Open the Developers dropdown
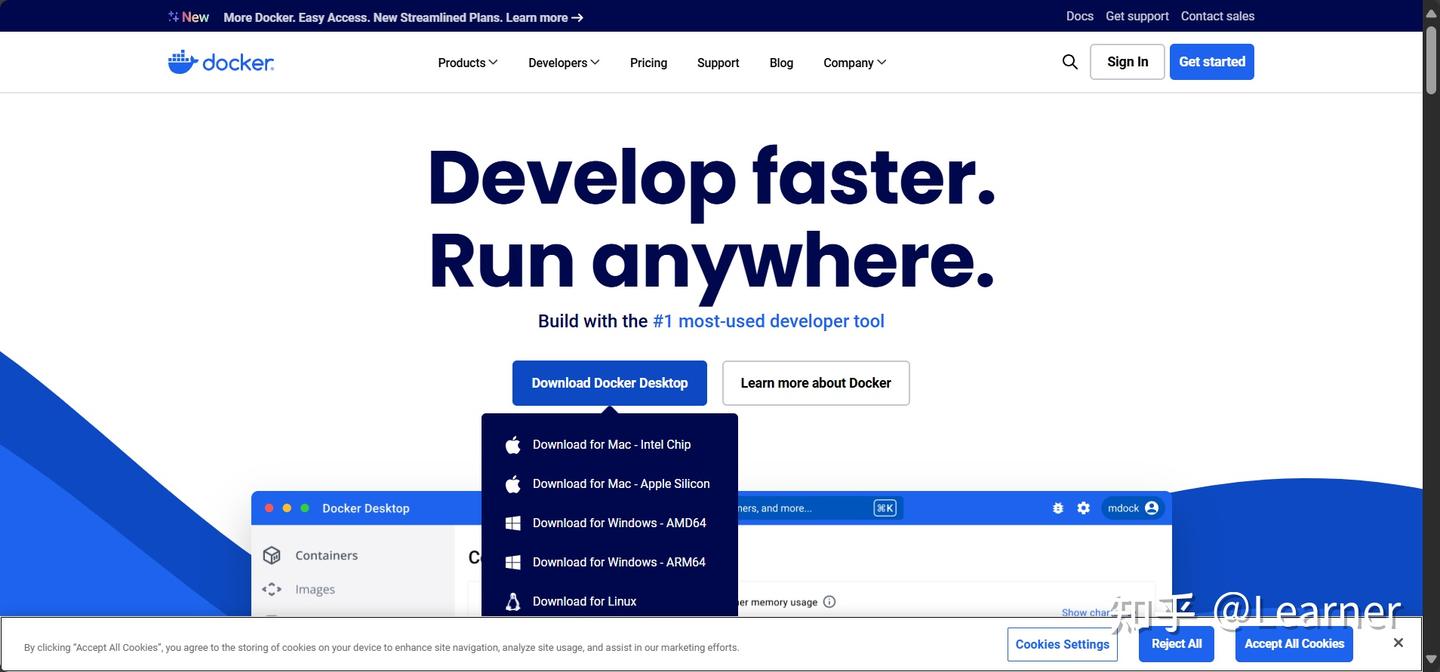Viewport: 1440px width, 672px height. coord(562,62)
